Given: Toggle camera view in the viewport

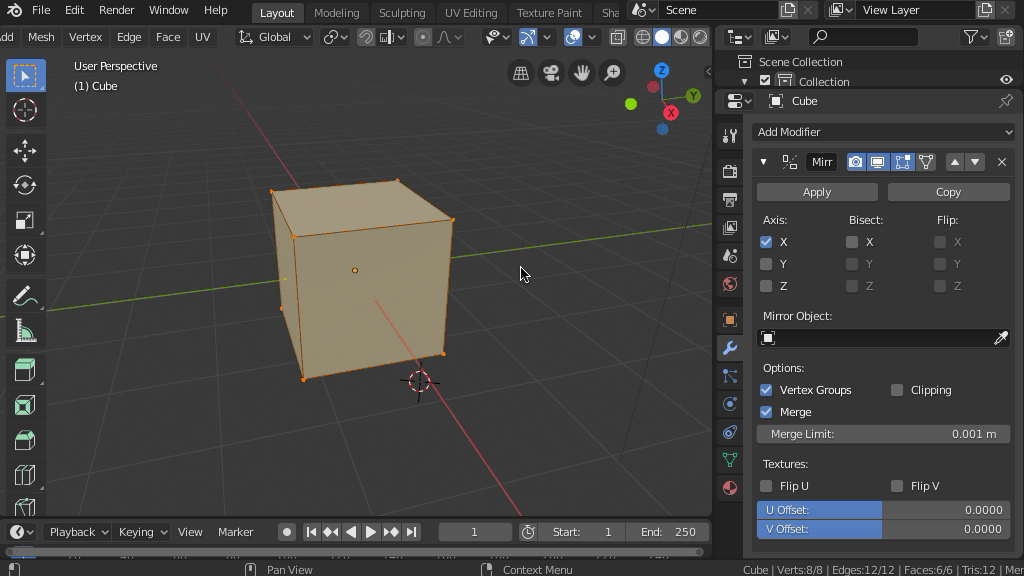Looking at the screenshot, I should point(551,73).
